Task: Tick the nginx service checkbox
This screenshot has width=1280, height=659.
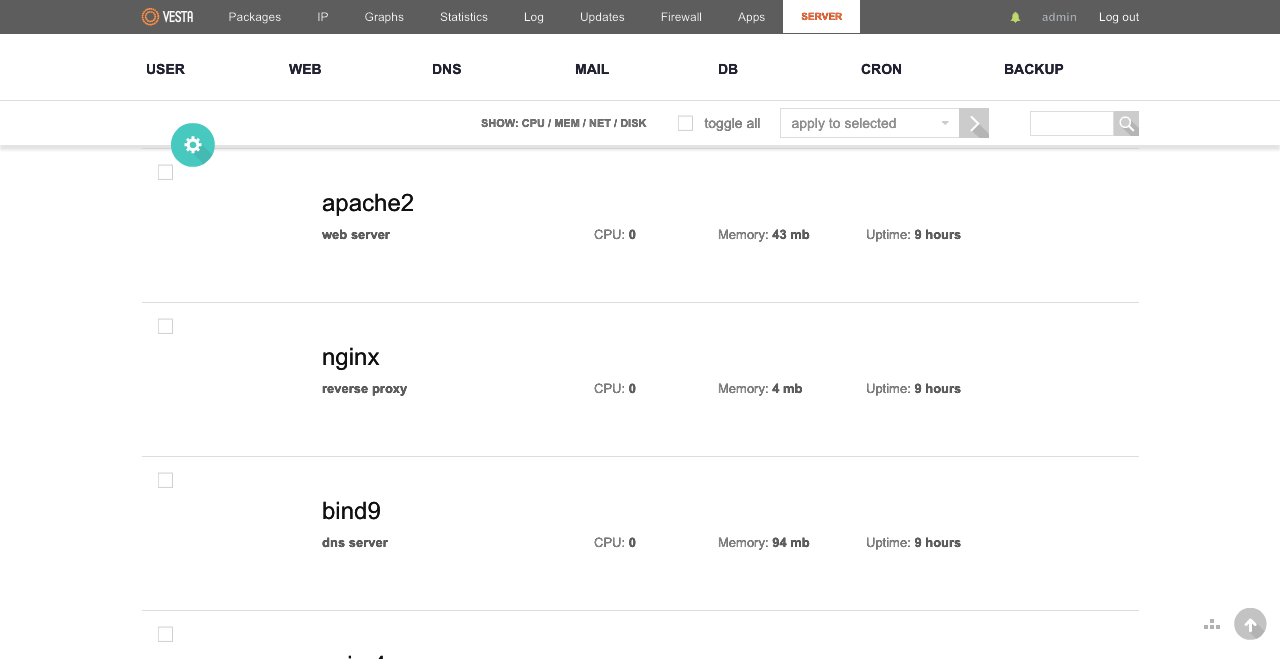Action: [x=166, y=327]
